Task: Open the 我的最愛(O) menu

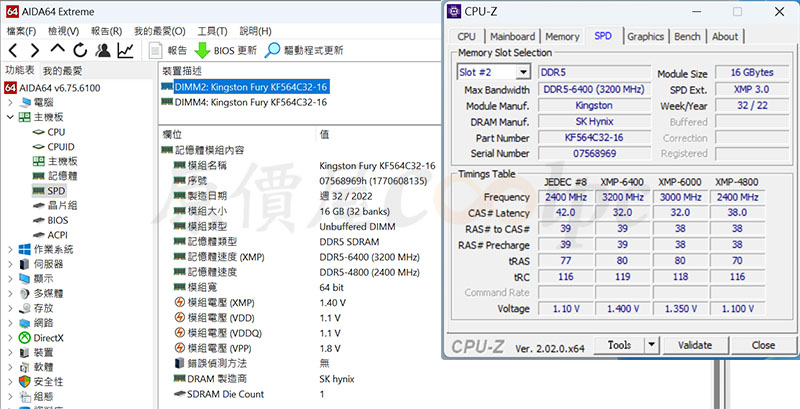Action: coord(160,31)
